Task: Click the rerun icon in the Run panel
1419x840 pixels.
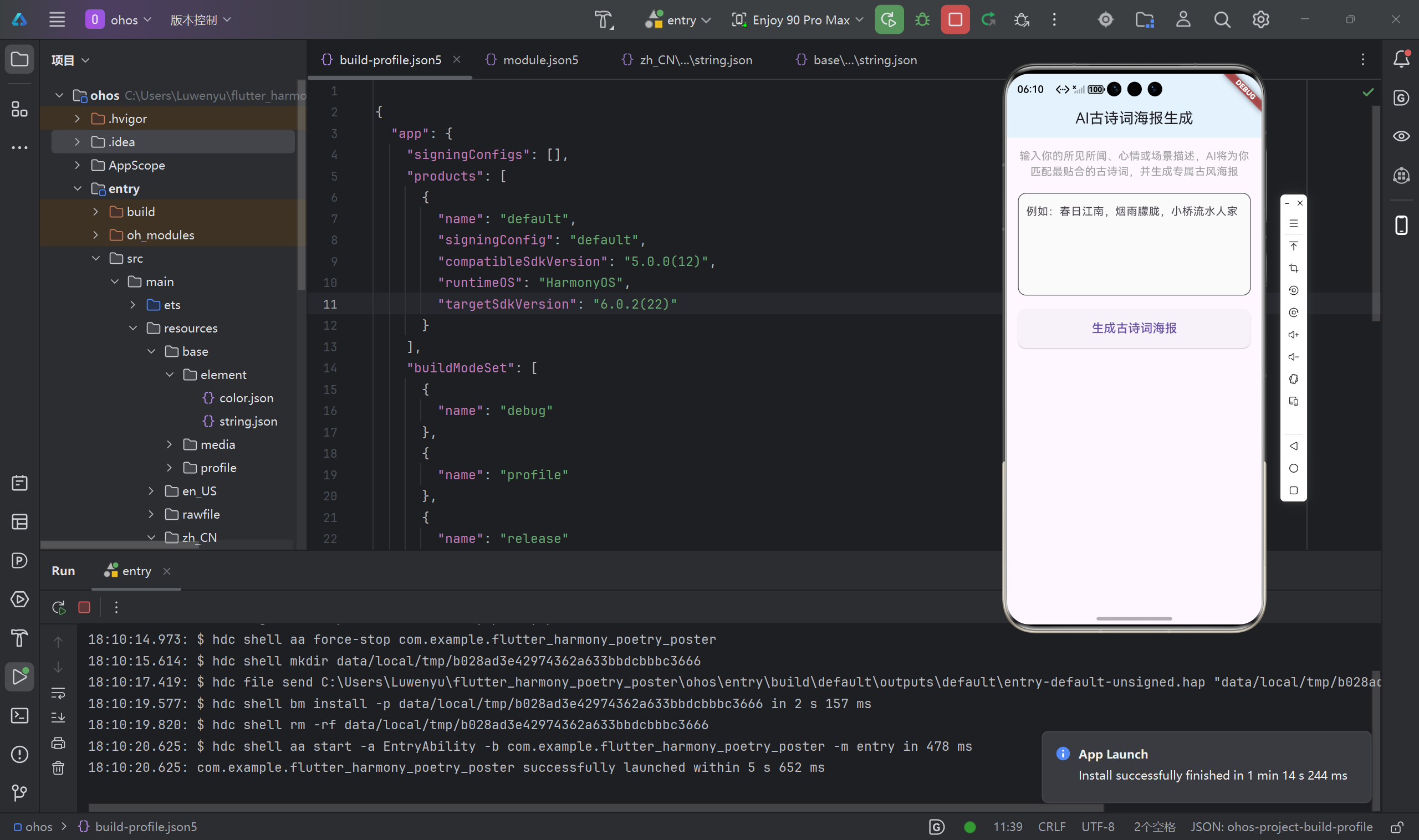Action: pyautogui.click(x=58, y=607)
